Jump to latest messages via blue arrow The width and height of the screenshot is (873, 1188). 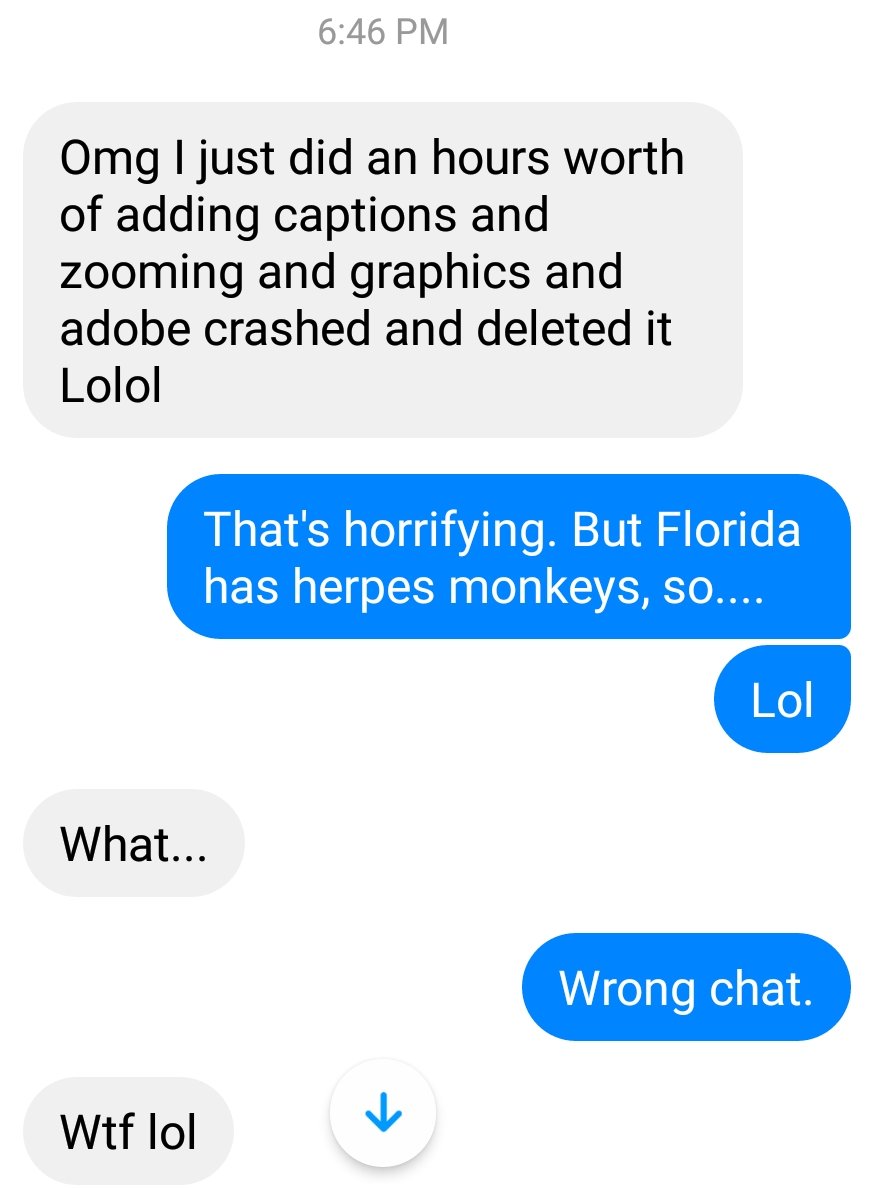(383, 1112)
